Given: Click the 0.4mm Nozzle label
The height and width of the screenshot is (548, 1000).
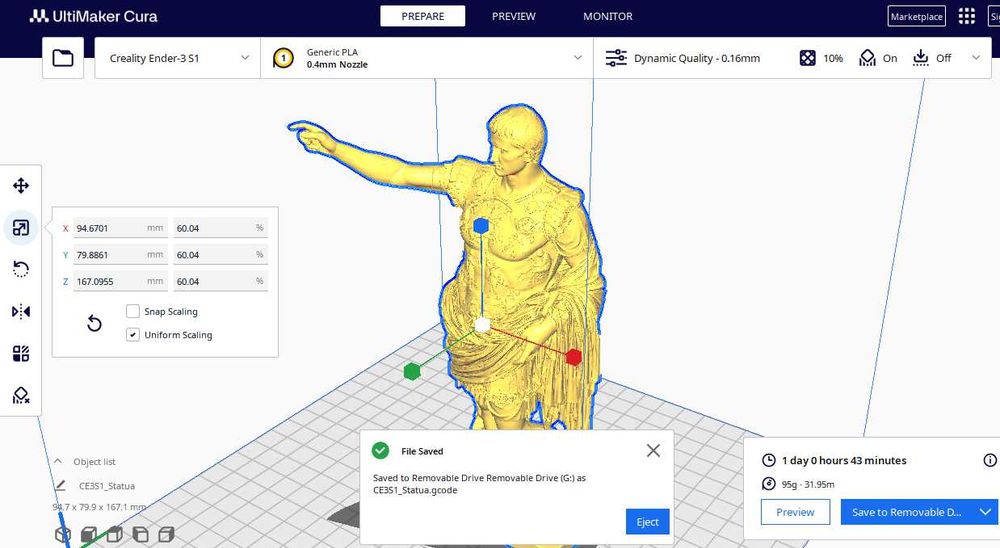Looking at the screenshot, I should click(x=337, y=64).
